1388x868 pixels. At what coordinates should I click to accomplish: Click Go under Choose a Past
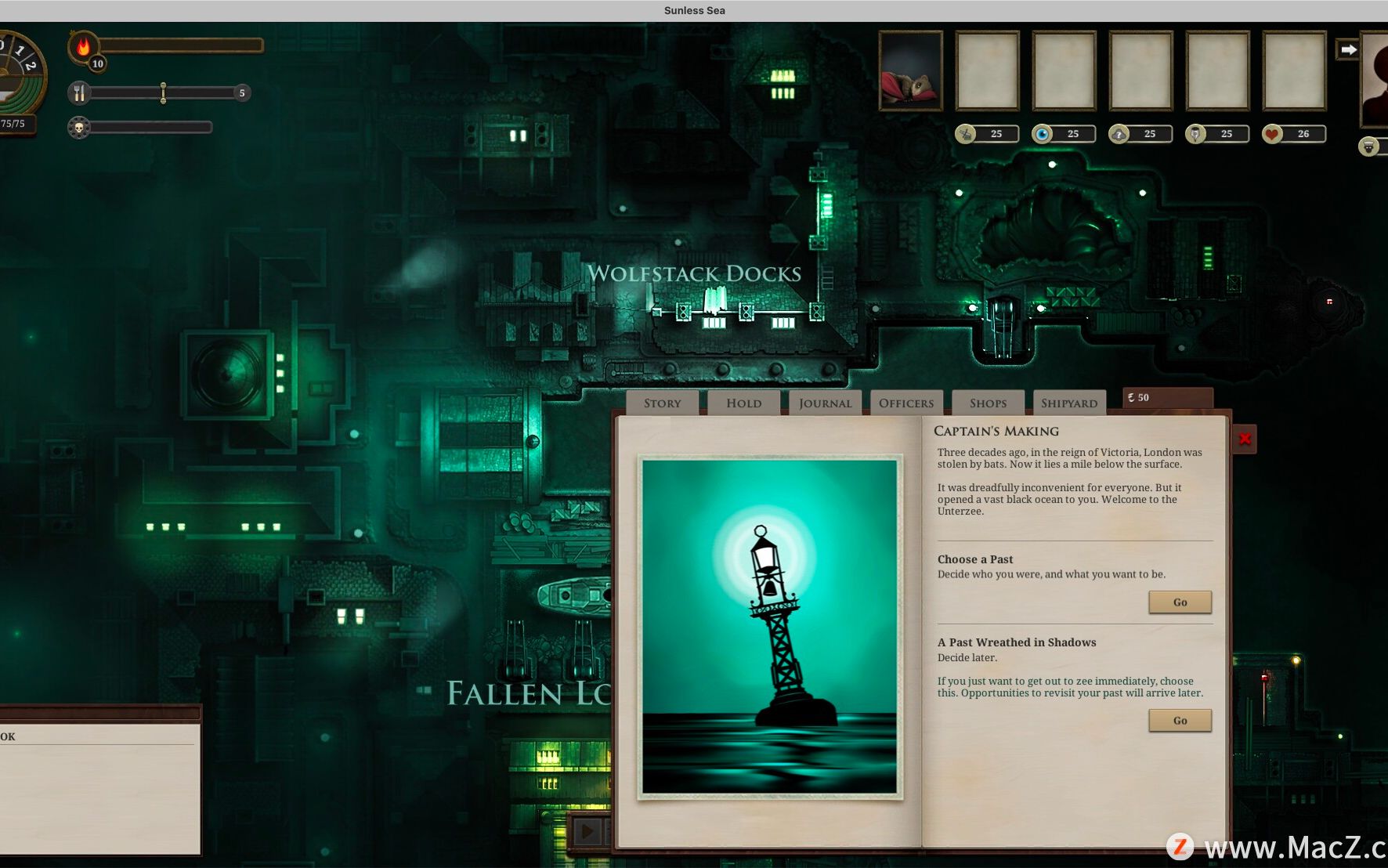(x=1180, y=602)
